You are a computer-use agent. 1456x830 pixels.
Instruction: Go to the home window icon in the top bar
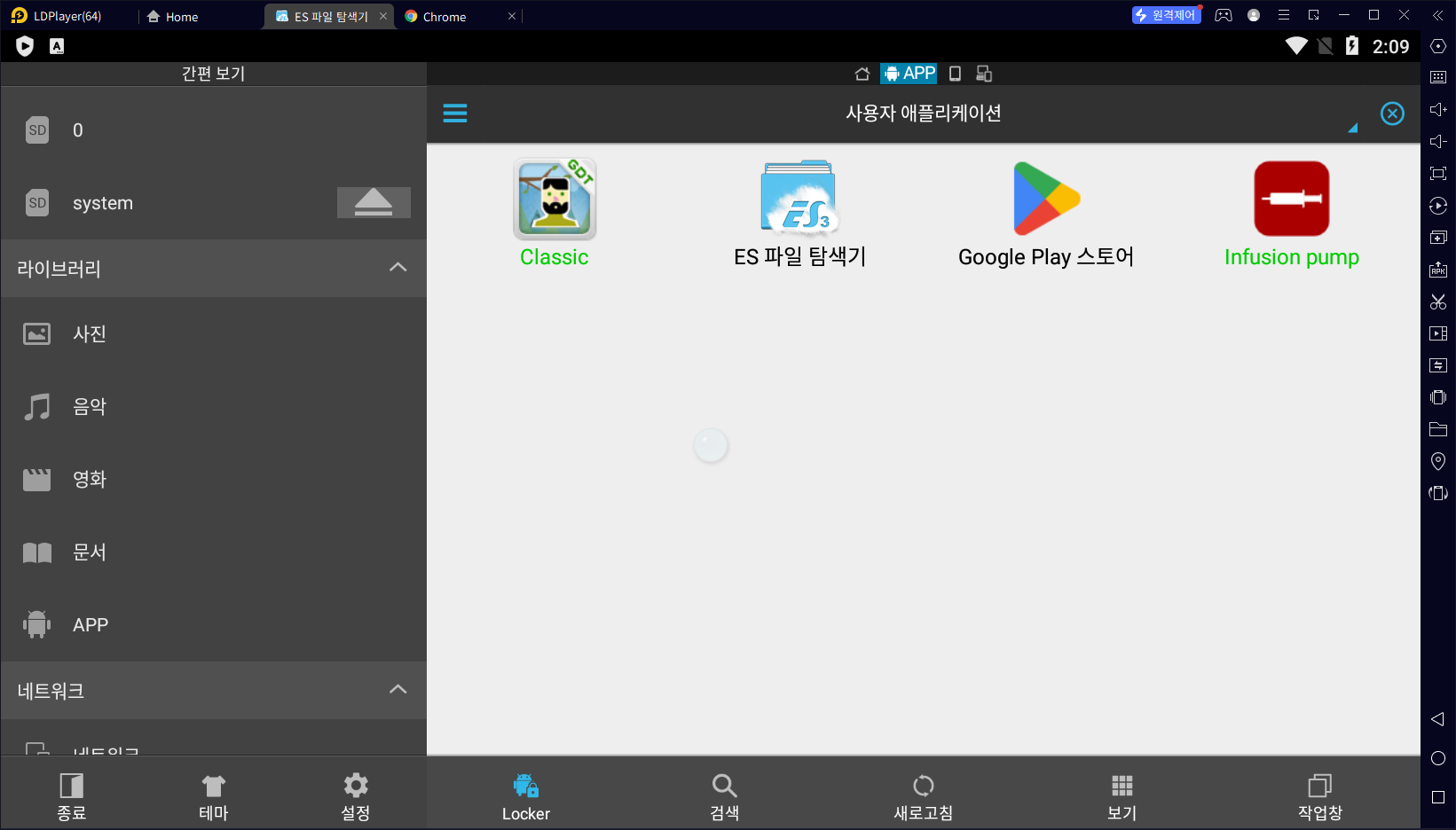pos(862,74)
